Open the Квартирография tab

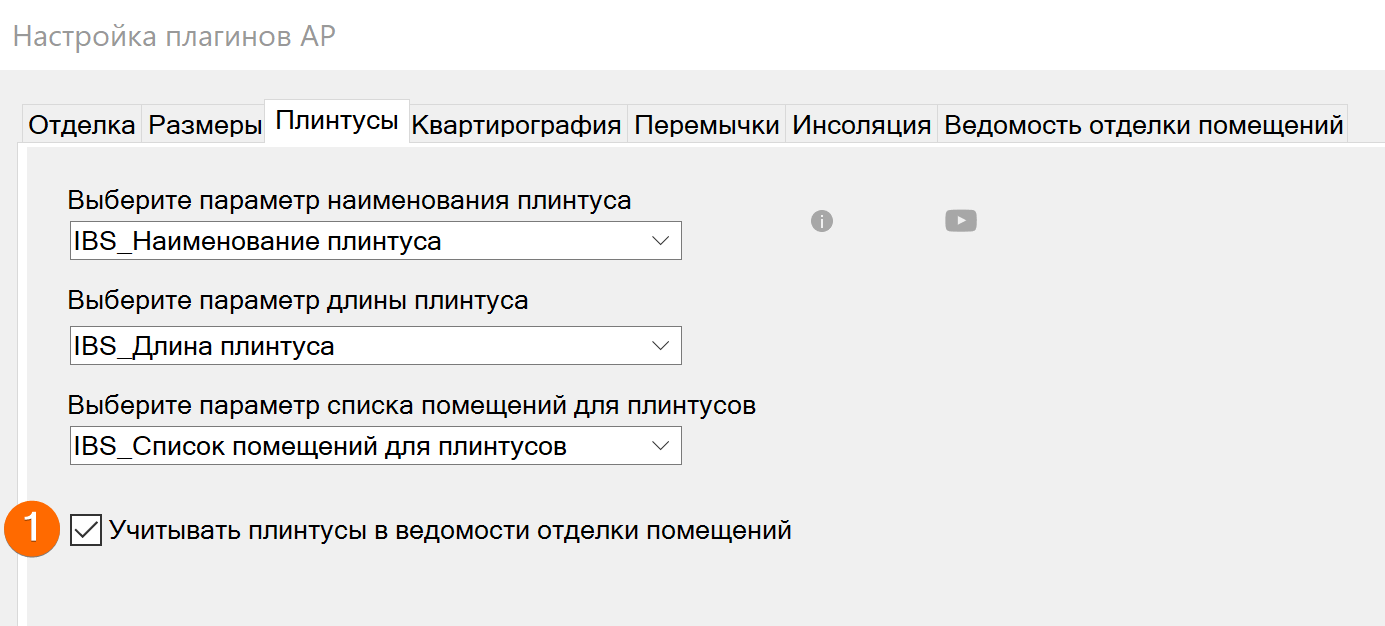(x=517, y=125)
